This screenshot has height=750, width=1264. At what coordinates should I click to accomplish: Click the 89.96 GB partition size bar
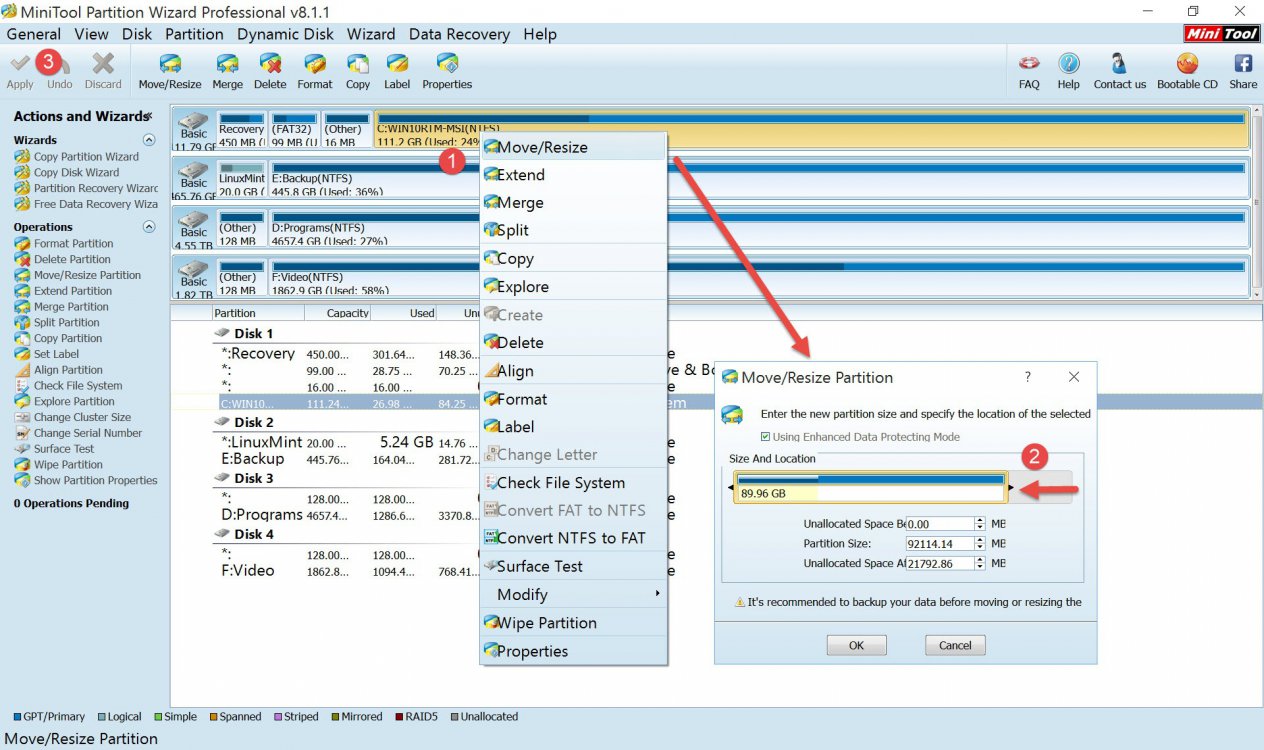pyautogui.click(x=870, y=487)
